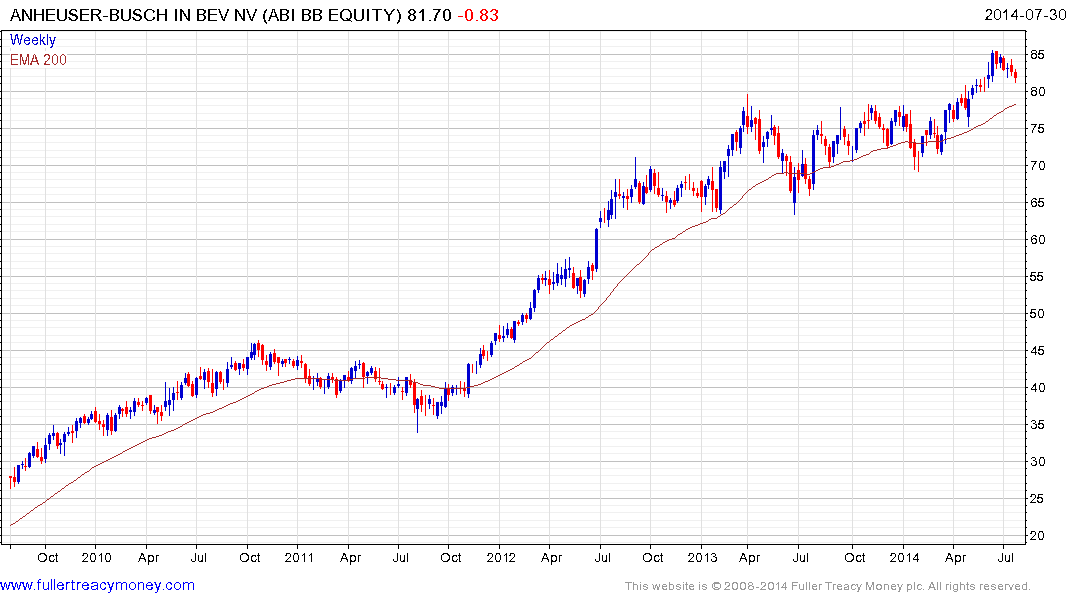Click the 70 price axis label
The image size is (1075, 600).
click(x=1037, y=166)
